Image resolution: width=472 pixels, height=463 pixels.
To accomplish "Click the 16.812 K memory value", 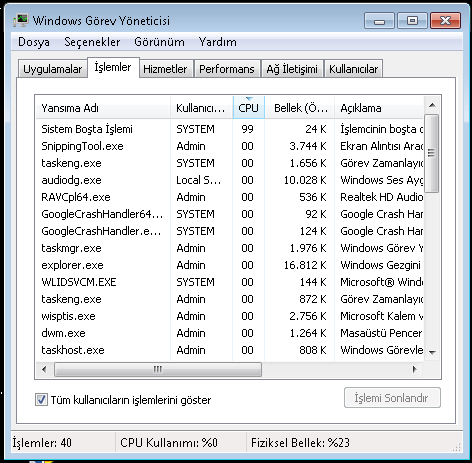I will (305, 265).
